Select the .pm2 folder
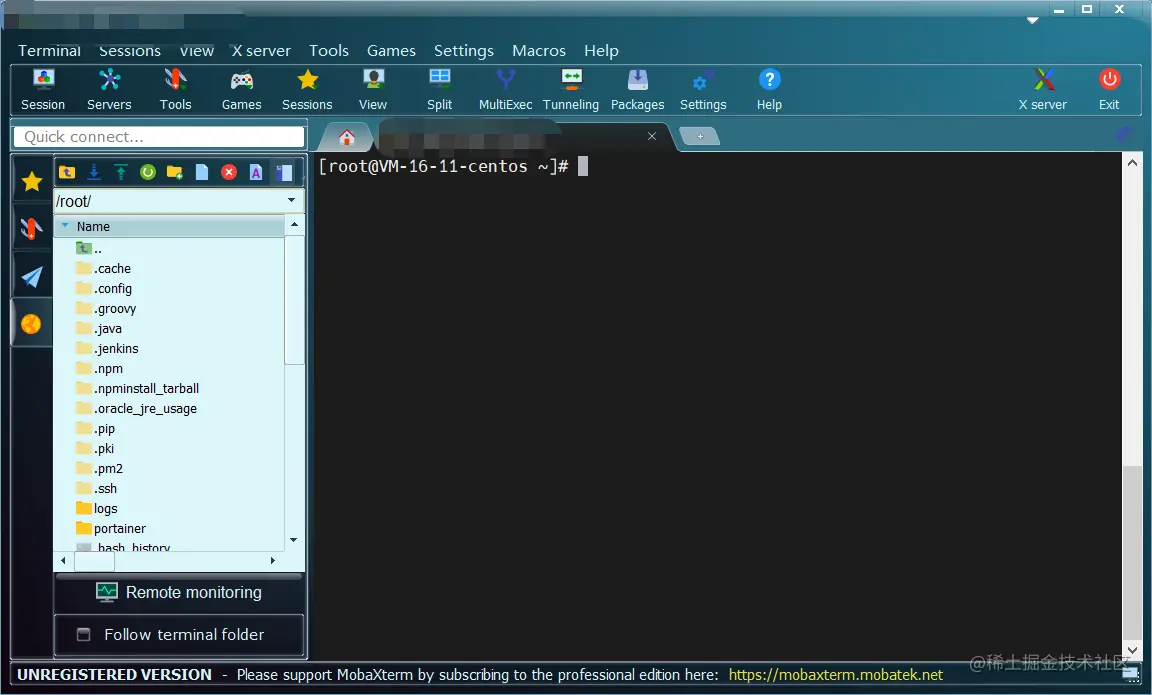The height and width of the screenshot is (695, 1152). [x=99, y=468]
